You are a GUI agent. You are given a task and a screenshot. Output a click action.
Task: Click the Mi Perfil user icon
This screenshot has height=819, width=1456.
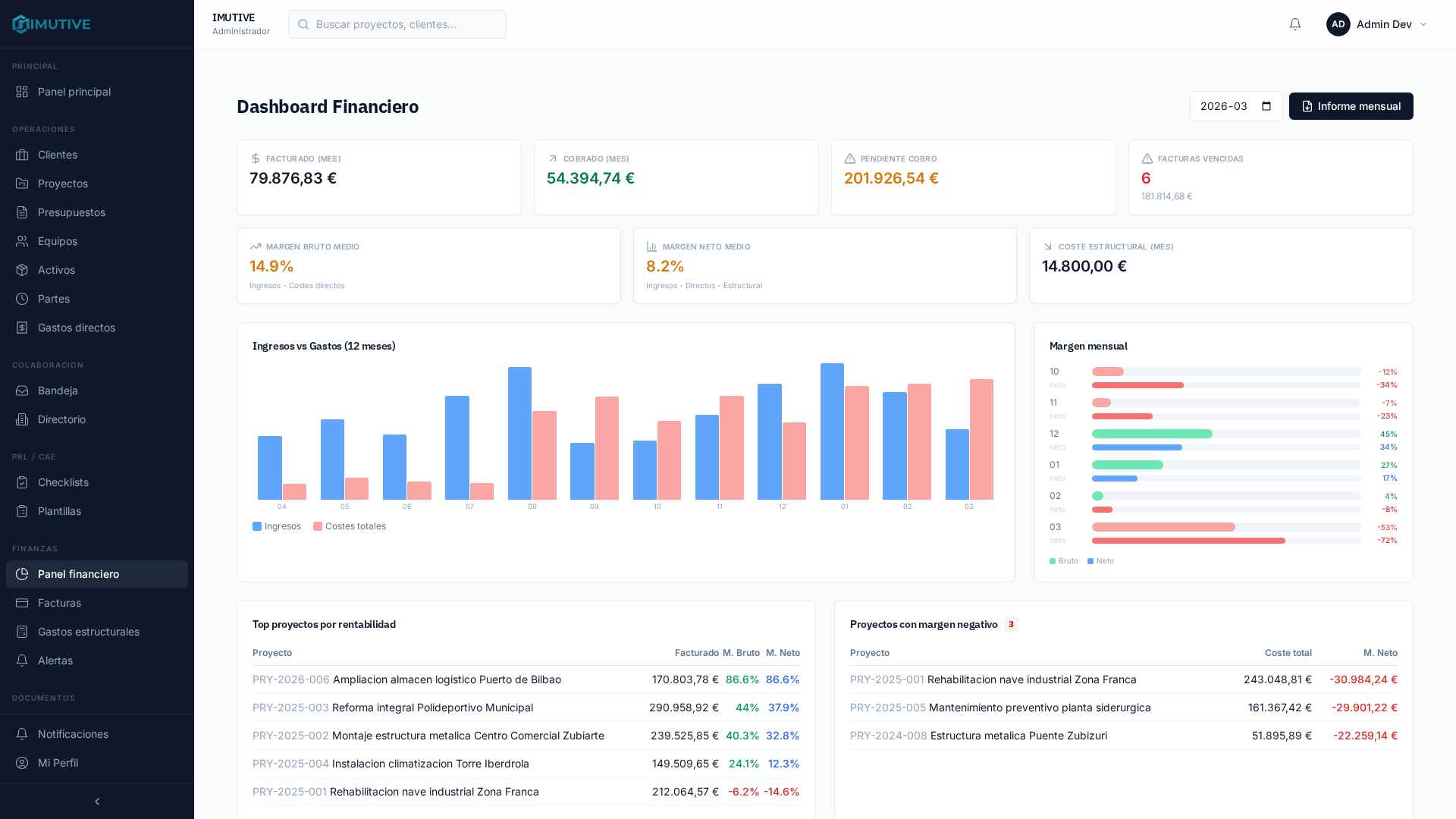tap(22, 763)
